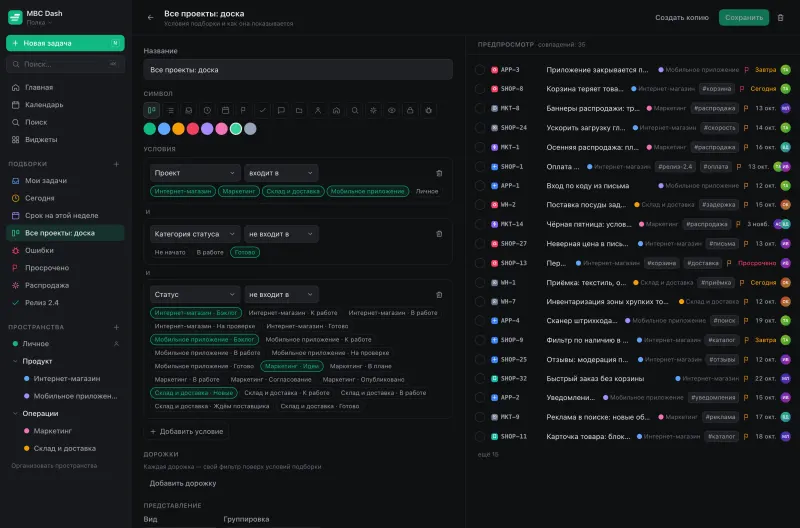
Task: Pick the gray color swatch
Action: click(x=250, y=129)
